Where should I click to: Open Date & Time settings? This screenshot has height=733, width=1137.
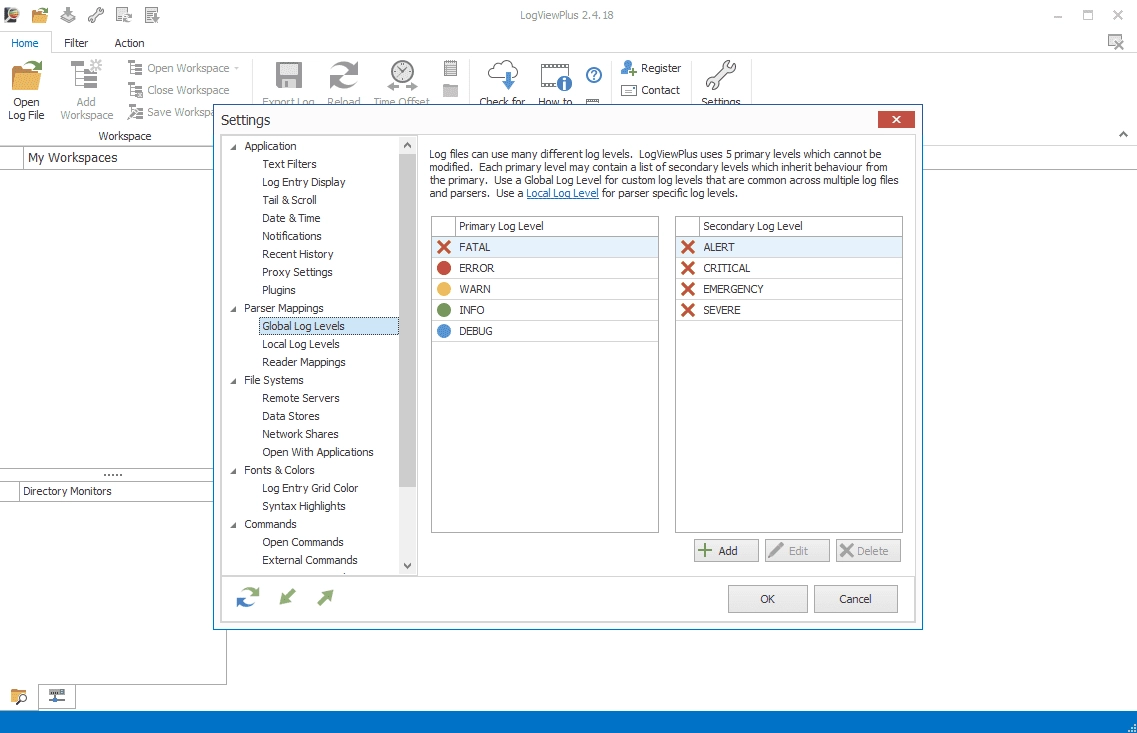[291, 218]
